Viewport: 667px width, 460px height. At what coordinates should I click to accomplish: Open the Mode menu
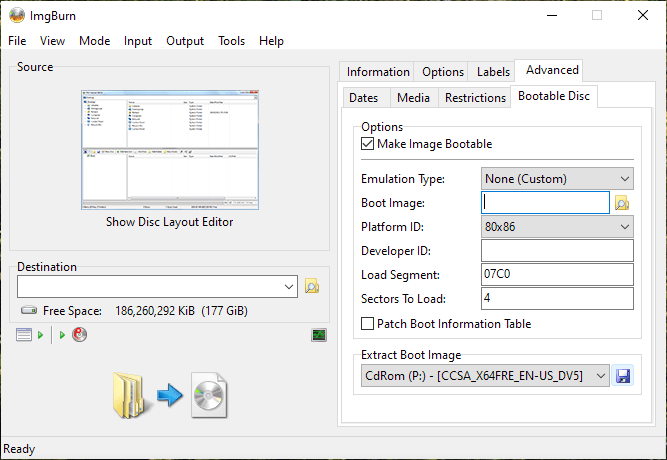[x=94, y=41]
